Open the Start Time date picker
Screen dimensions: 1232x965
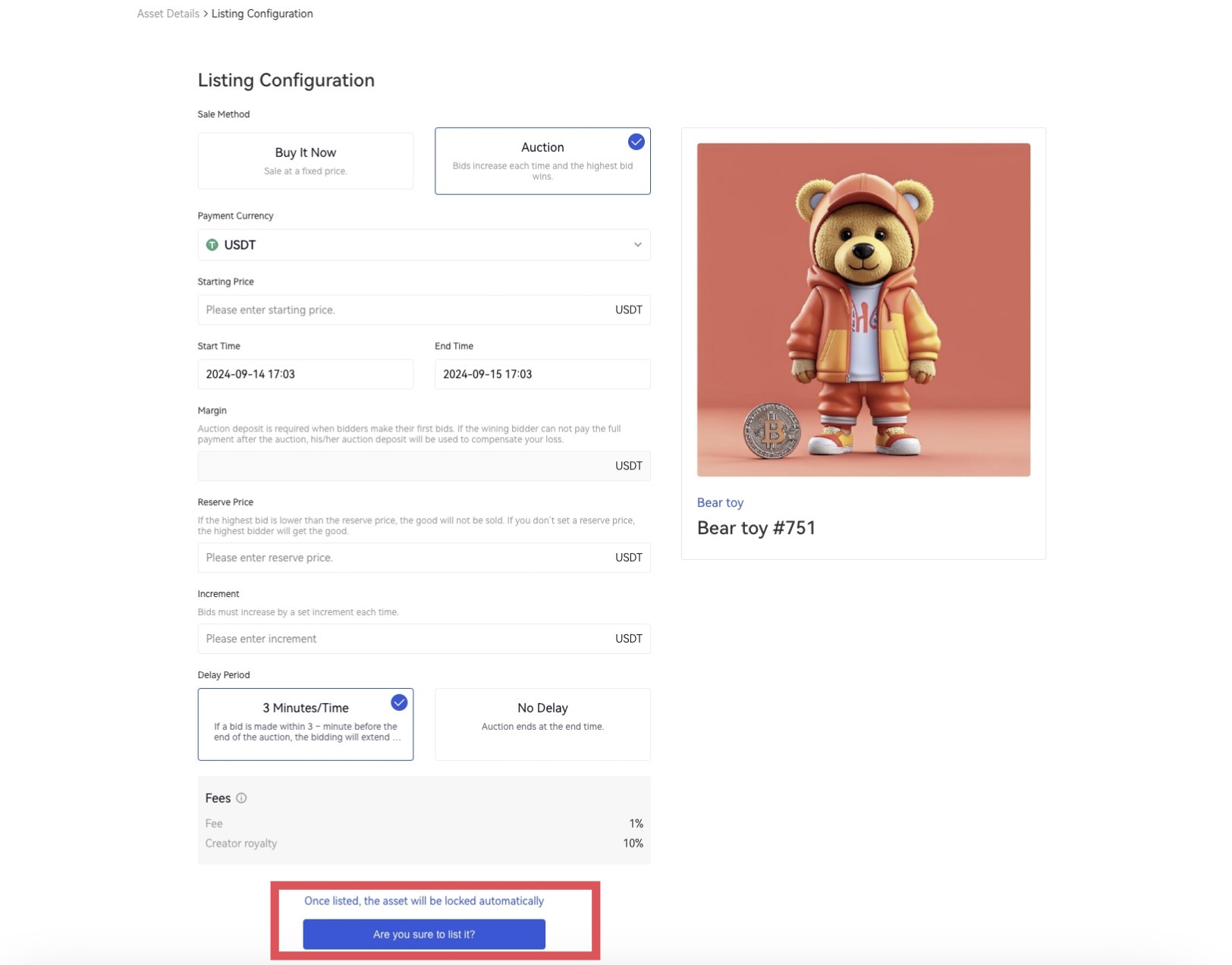305,374
